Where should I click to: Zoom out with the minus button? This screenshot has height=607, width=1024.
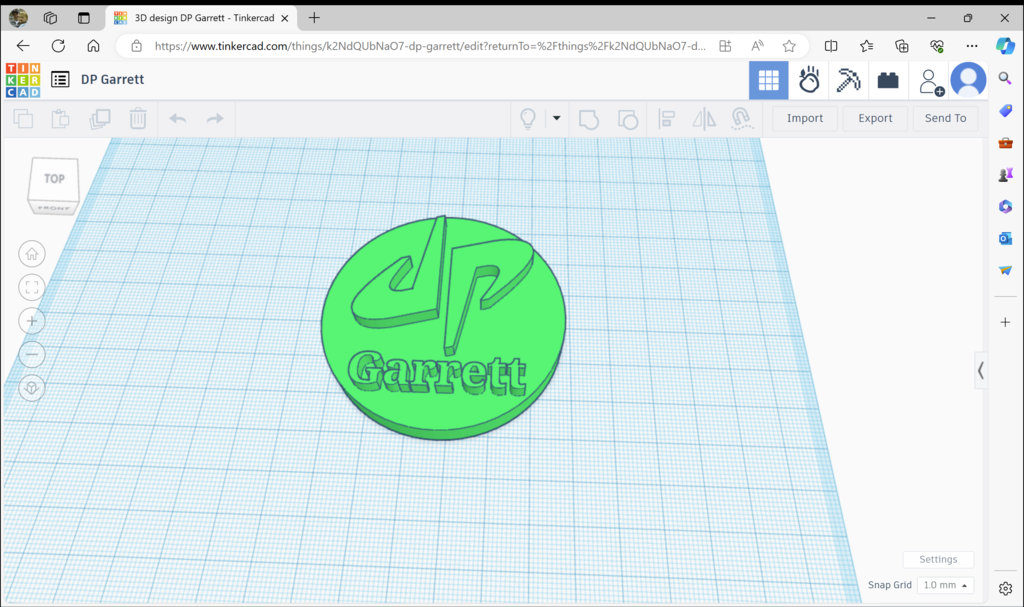[32, 355]
